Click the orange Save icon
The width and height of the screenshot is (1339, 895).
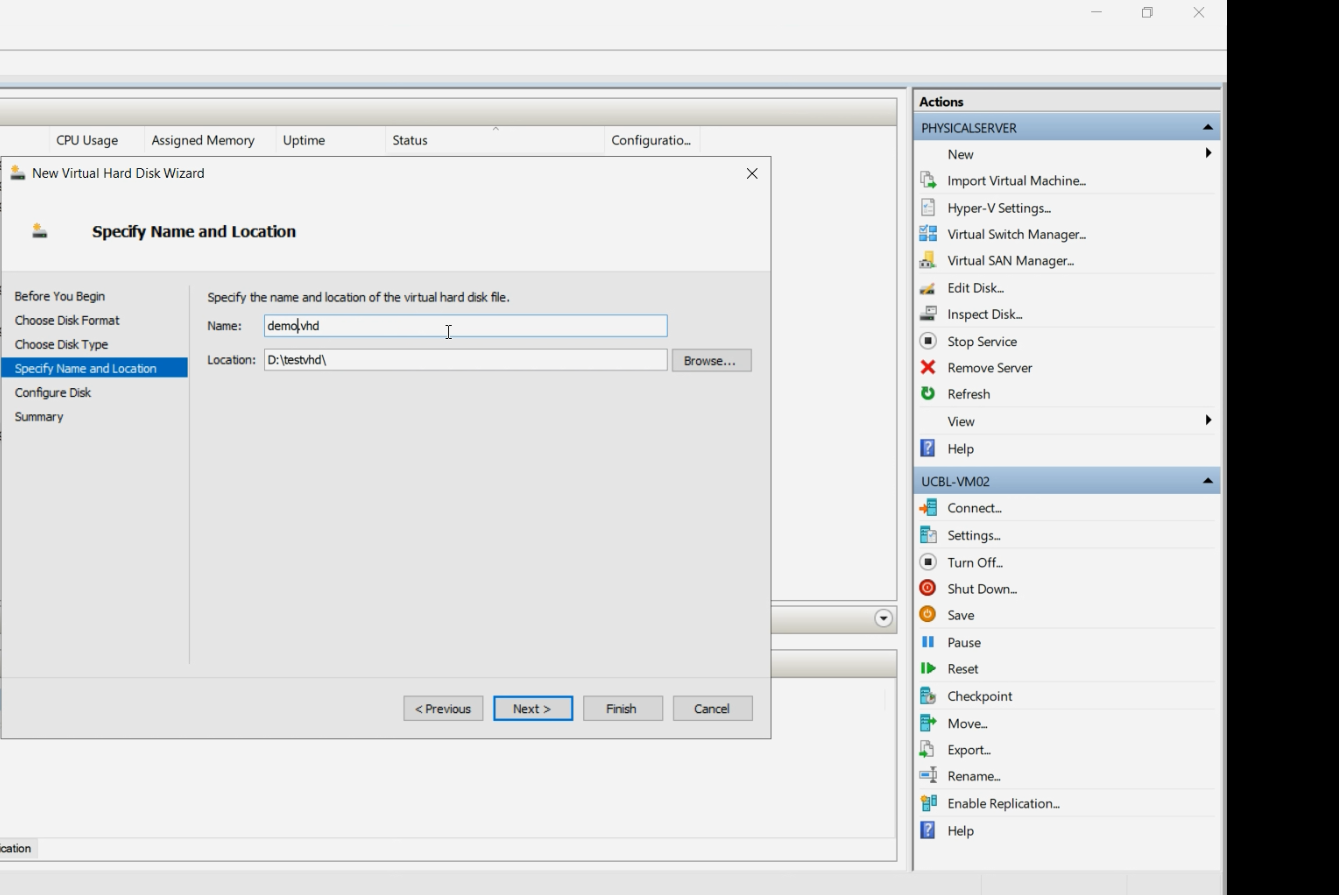[x=928, y=615]
